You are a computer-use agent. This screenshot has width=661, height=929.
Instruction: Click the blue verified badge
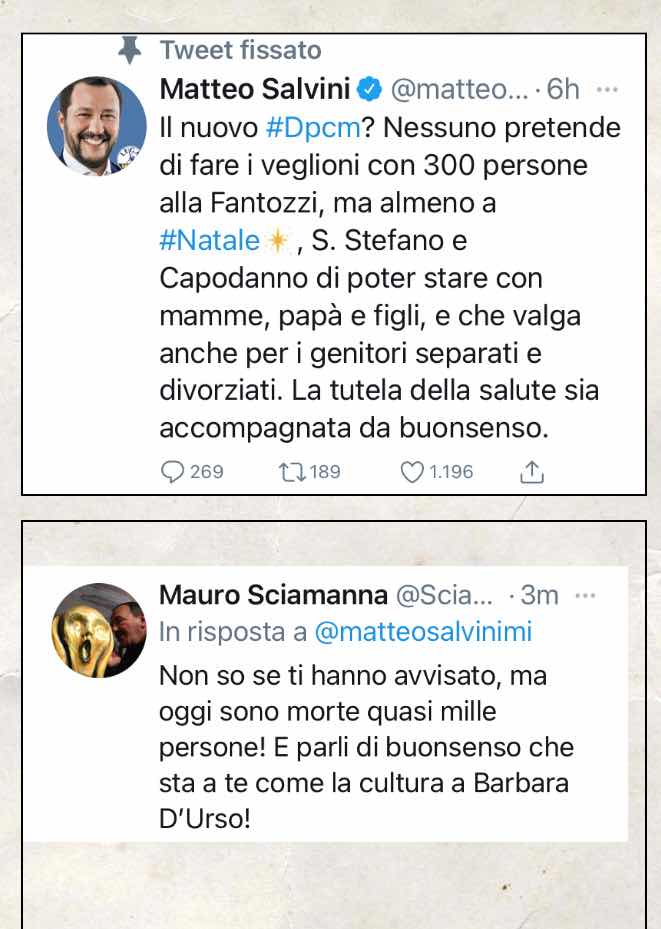click(x=370, y=89)
